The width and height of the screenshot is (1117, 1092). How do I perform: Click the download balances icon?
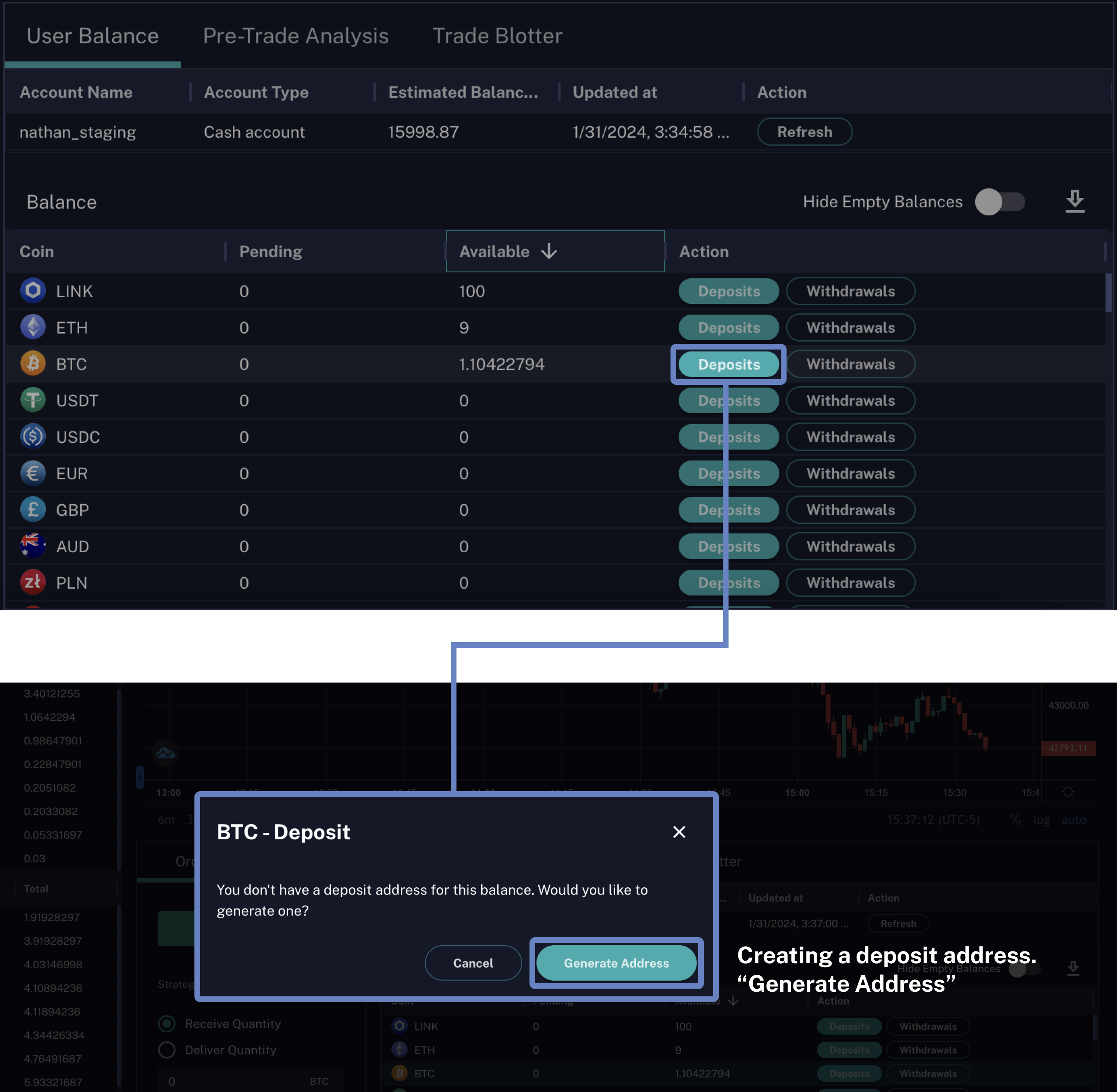(x=1075, y=201)
